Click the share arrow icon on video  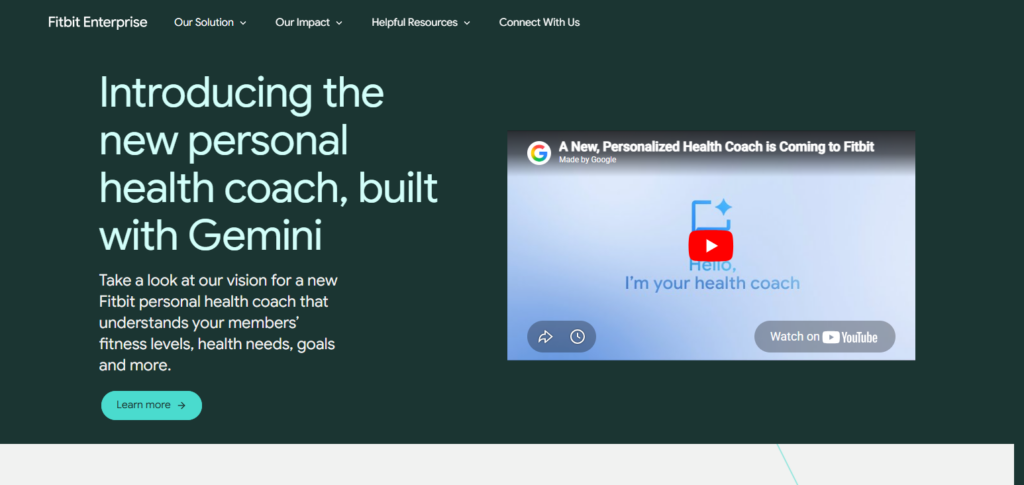[545, 337]
